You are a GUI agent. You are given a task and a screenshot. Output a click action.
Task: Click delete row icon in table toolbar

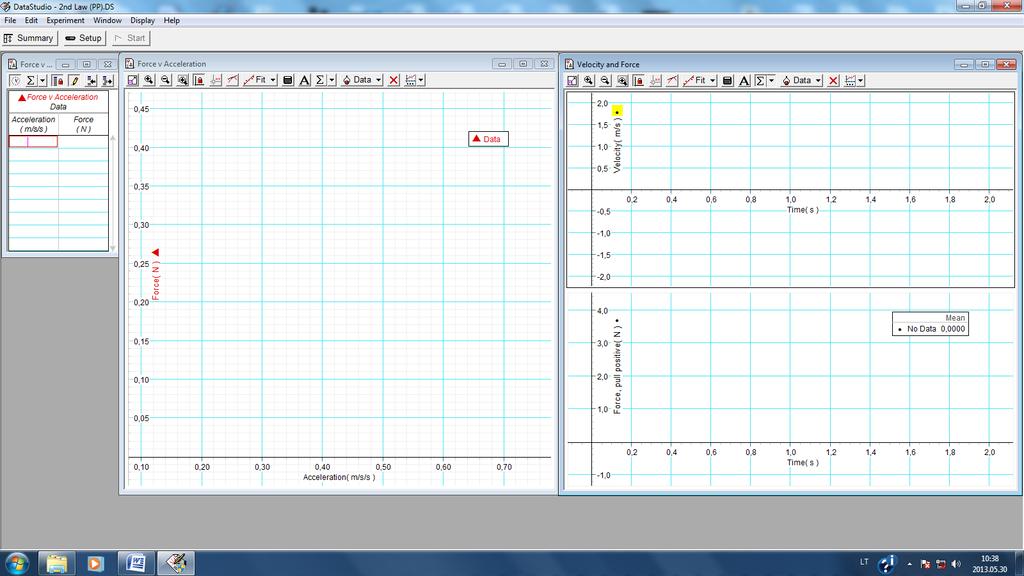(108, 80)
